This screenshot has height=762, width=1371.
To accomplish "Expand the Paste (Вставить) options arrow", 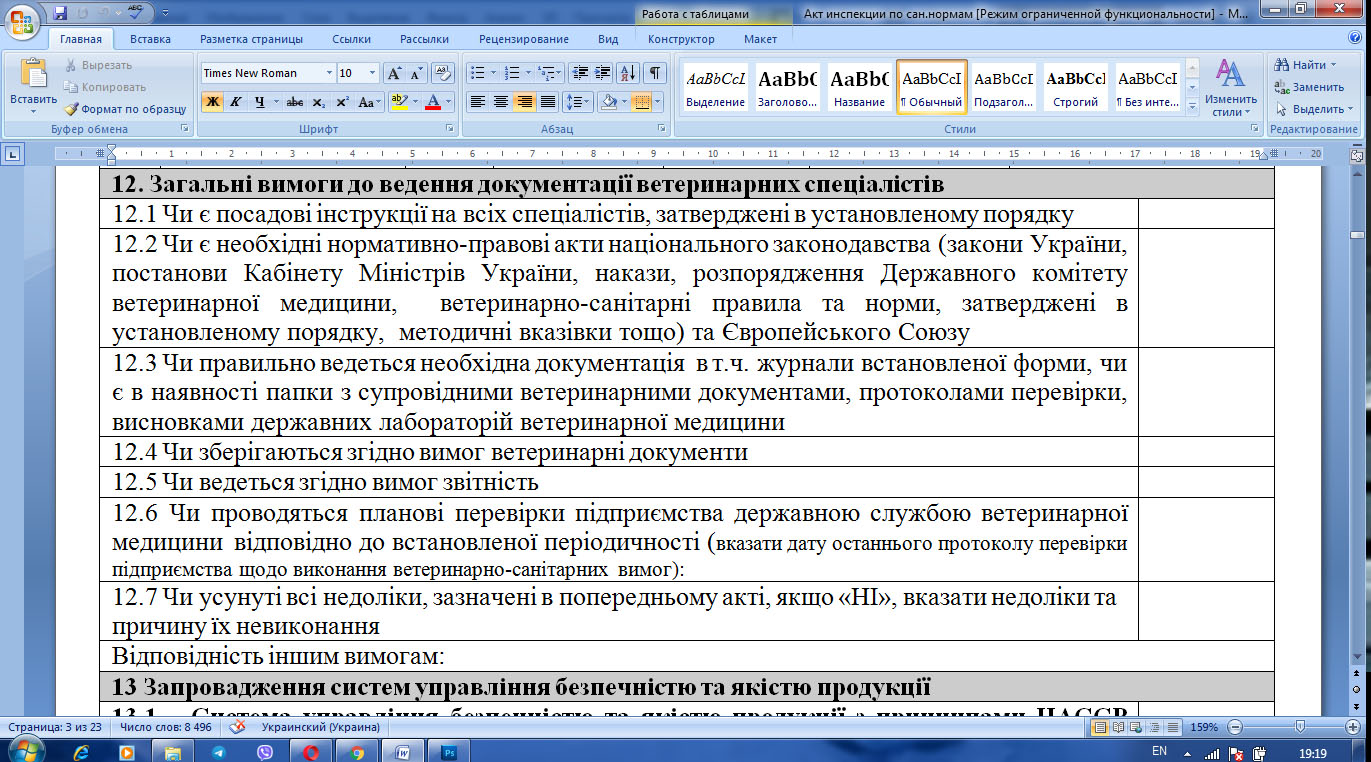I will tap(34, 113).
